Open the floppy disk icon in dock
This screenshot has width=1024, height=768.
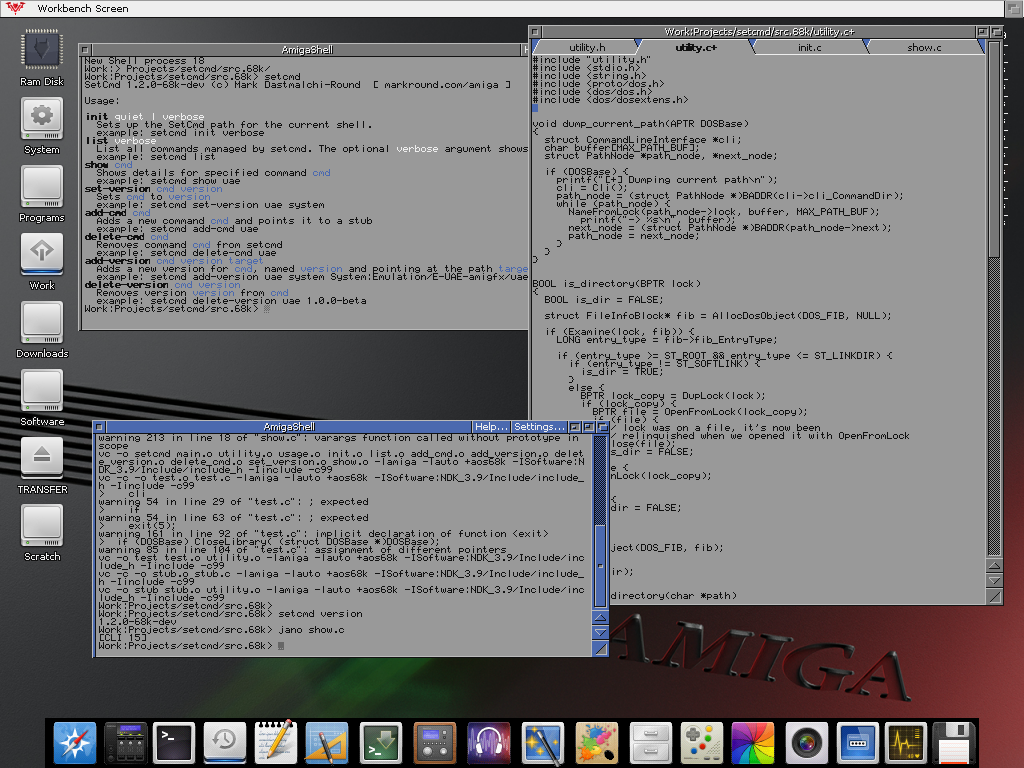point(953,742)
